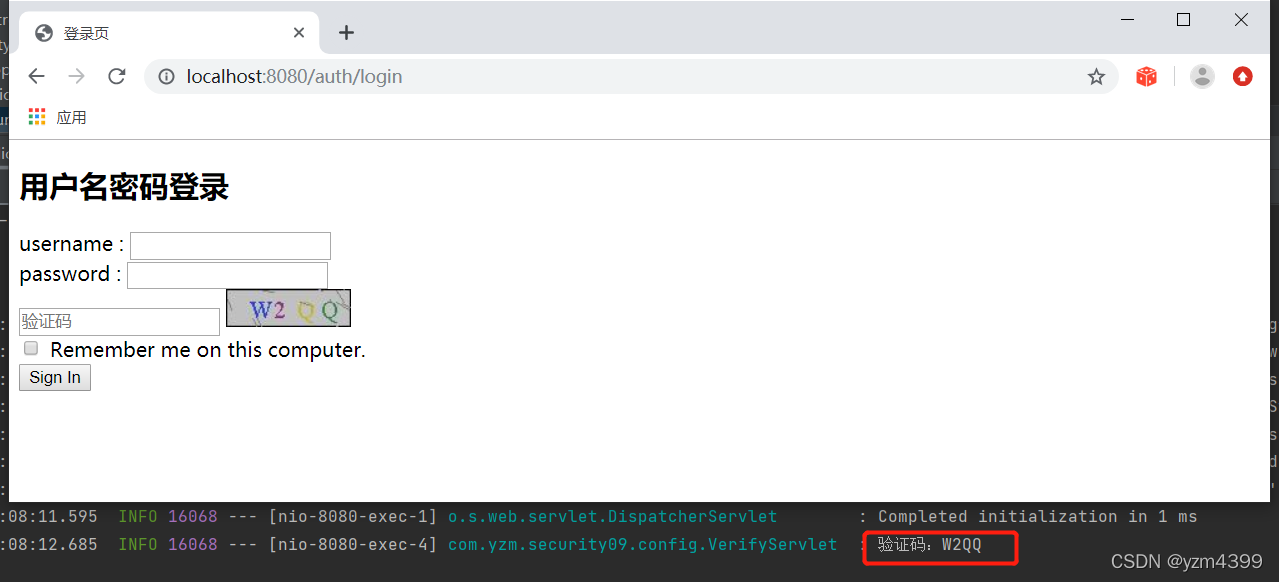Tick the Remember me on this computer checkbox
Viewport: 1279px width, 582px height.
click(x=31, y=349)
